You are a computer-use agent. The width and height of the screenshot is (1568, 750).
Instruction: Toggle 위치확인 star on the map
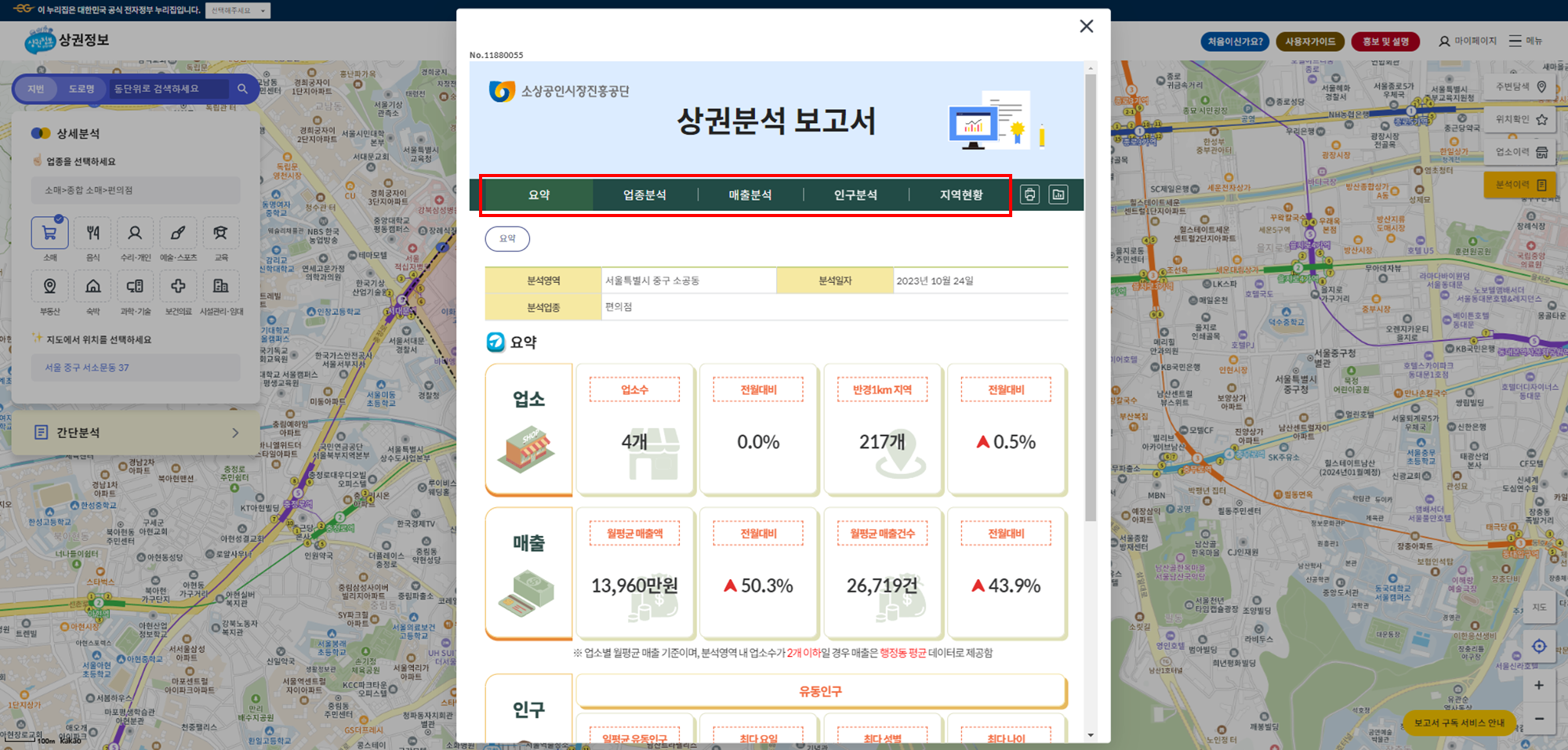pos(1541,119)
